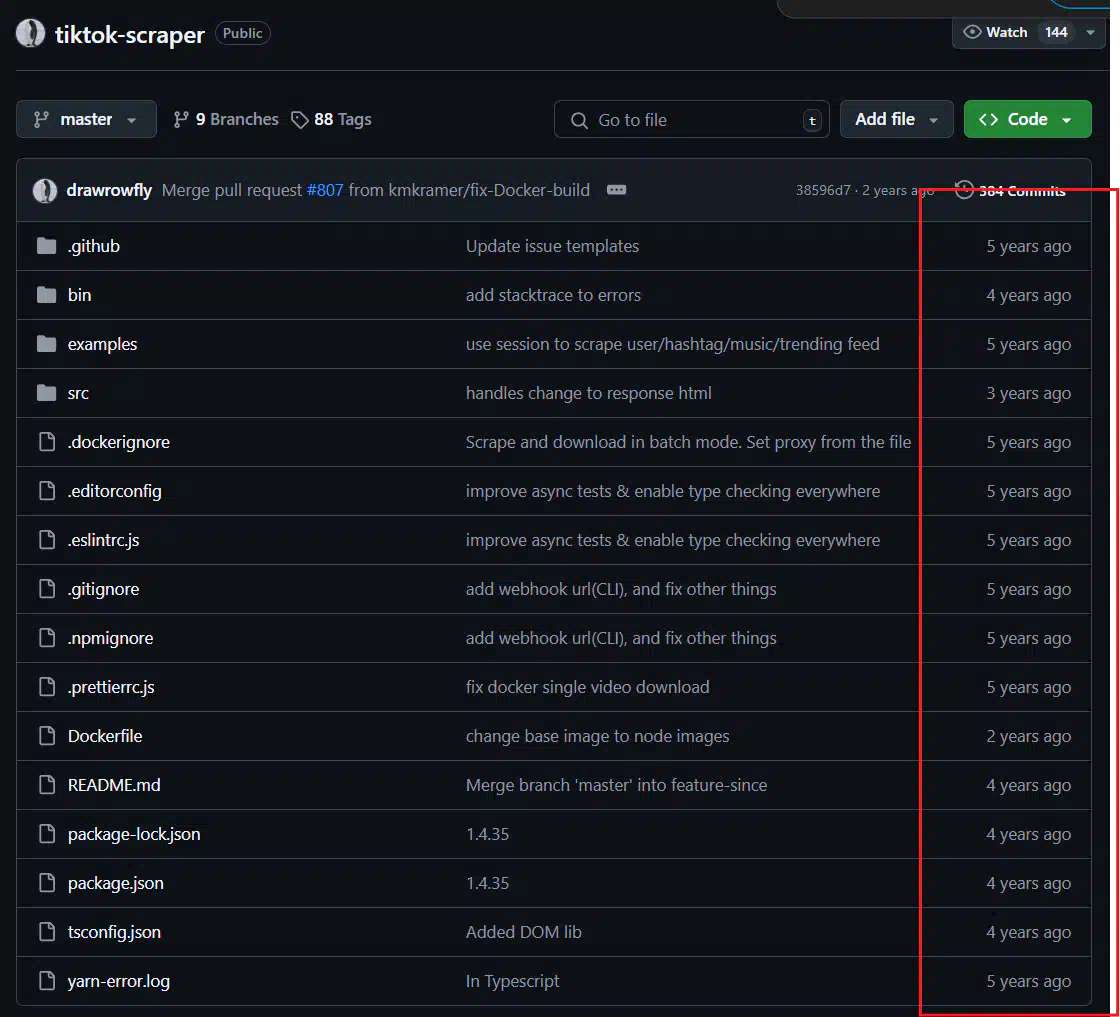Image resolution: width=1120 pixels, height=1017 pixels.
Task: Click the drawrowfly avatar in the commit bar
Action: (45, 191)
